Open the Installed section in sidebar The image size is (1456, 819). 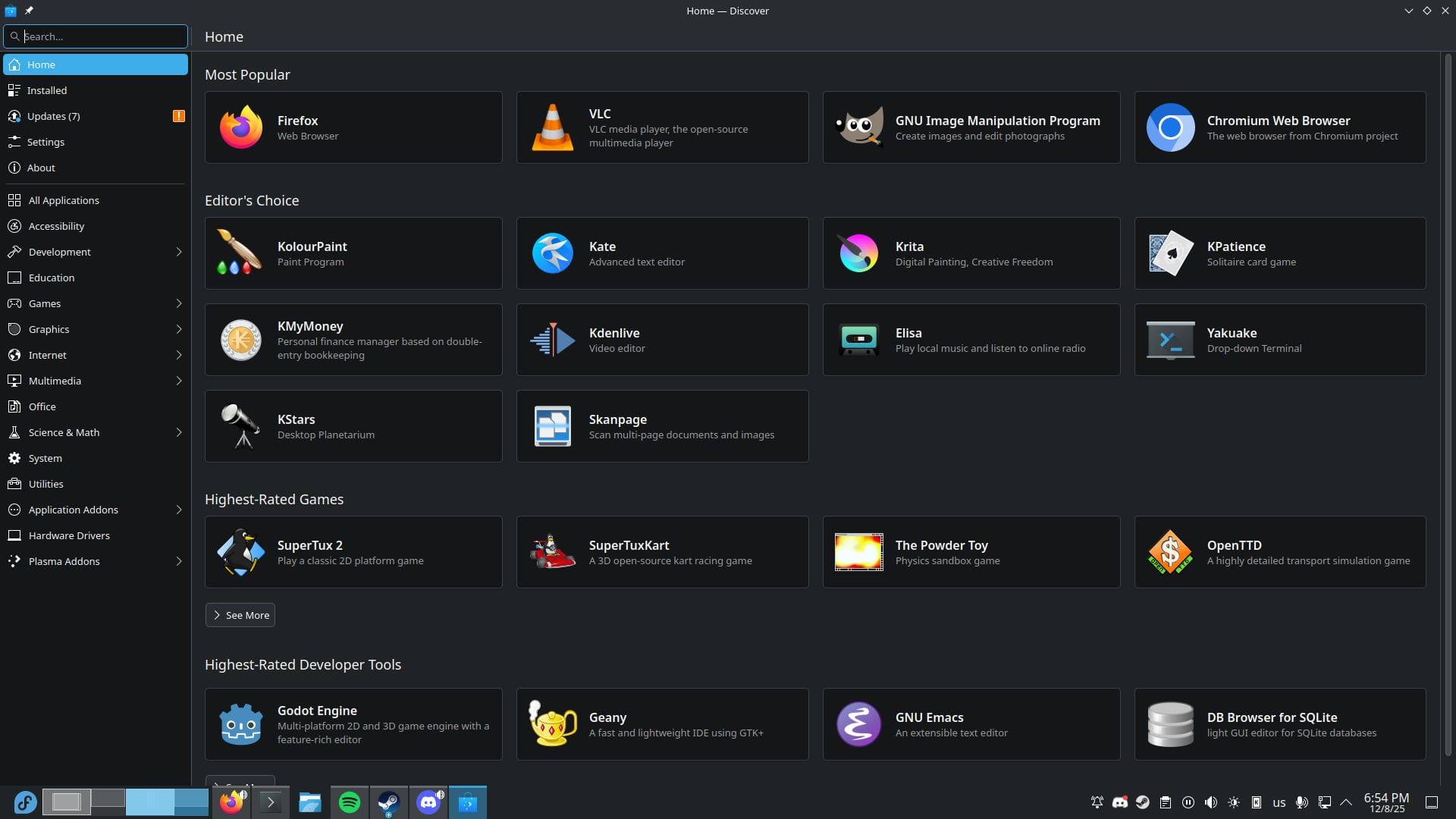47,90
